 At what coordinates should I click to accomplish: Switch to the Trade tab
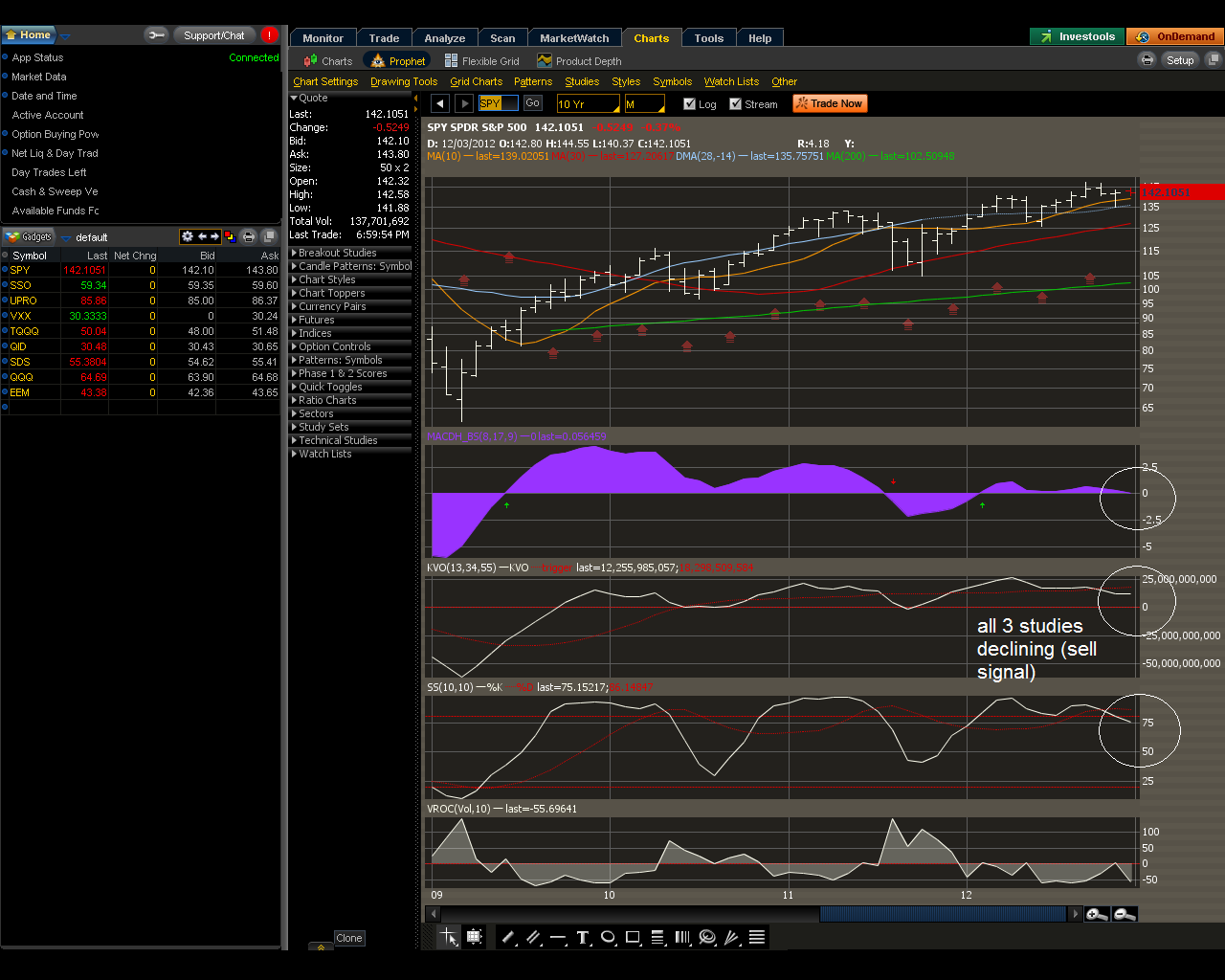click(x=384, y=38)
